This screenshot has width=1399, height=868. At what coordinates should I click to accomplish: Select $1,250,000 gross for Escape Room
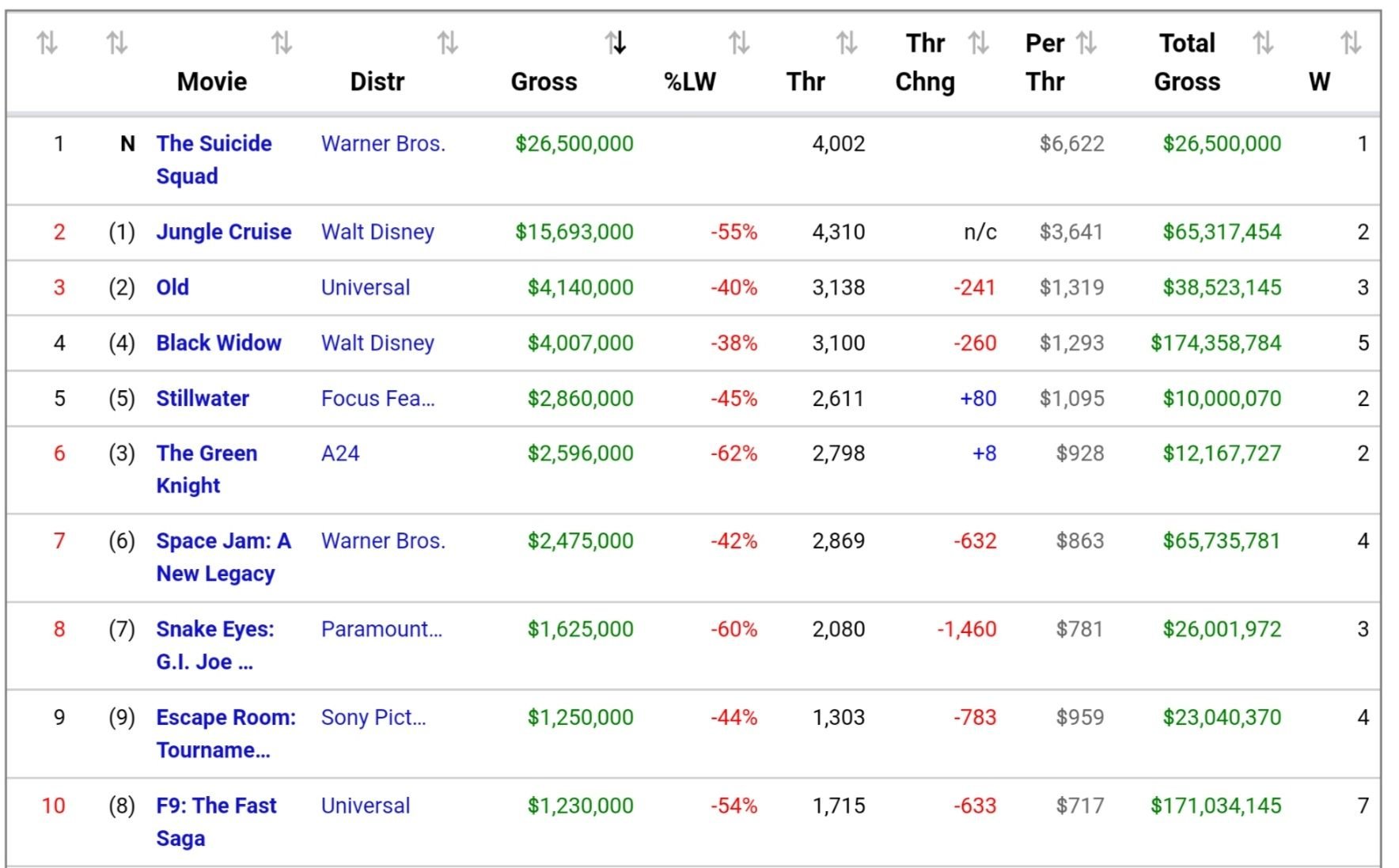click(x=581, y=718)
